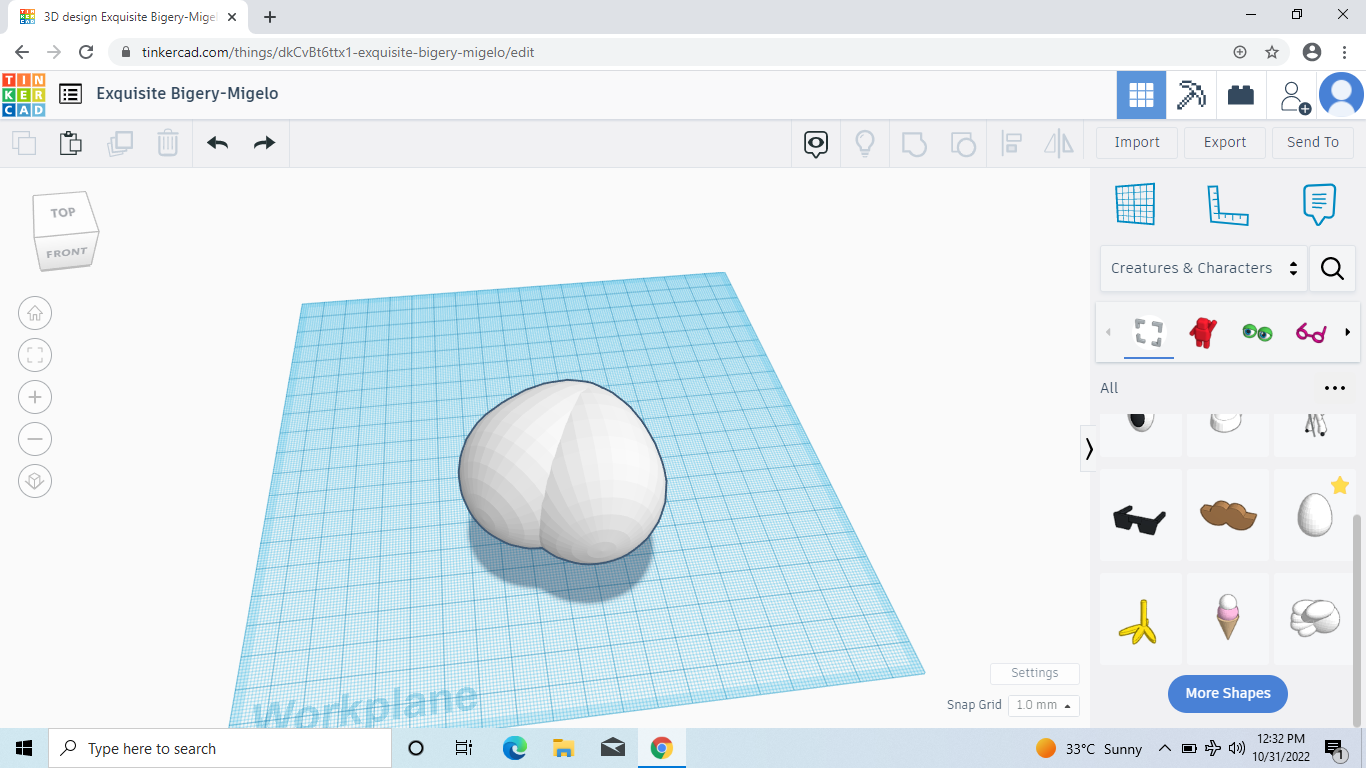Image resolution: width=1366 pixels, height=768 pixels.
Task: Open the ellipsis menu next to All
Action: click(x=1334, y=388)
